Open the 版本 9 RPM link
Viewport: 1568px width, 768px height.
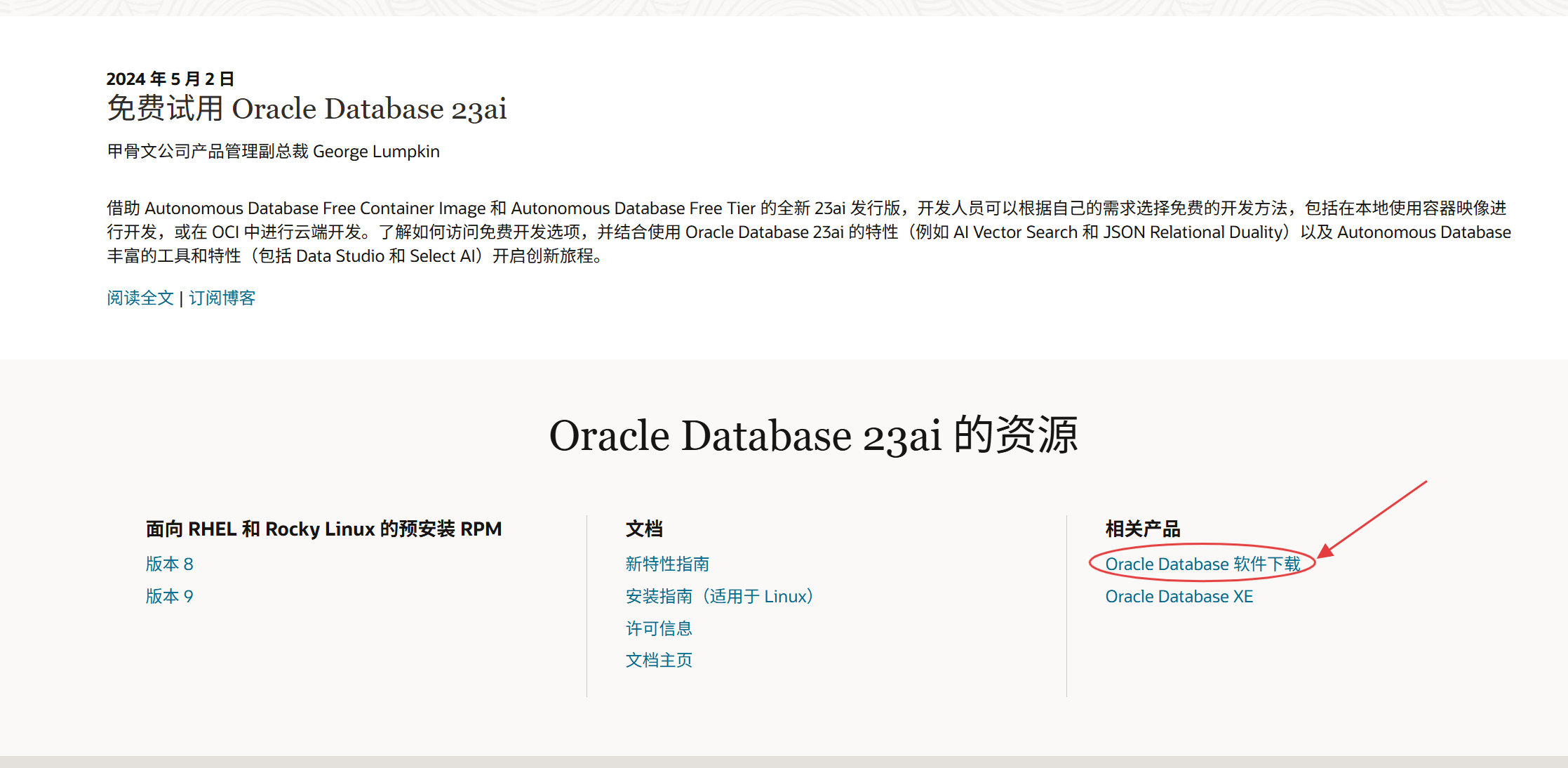(x=169, y=596)
